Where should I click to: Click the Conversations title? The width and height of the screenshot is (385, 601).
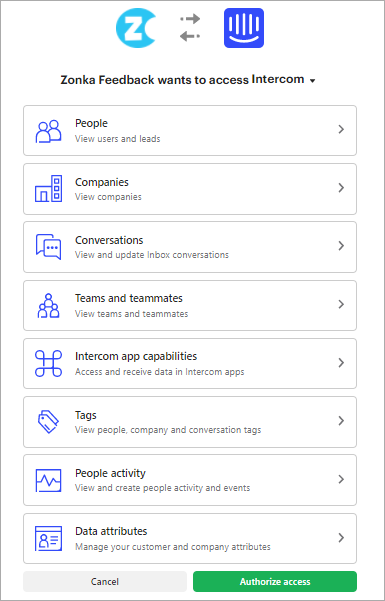(x=109, y=240)
